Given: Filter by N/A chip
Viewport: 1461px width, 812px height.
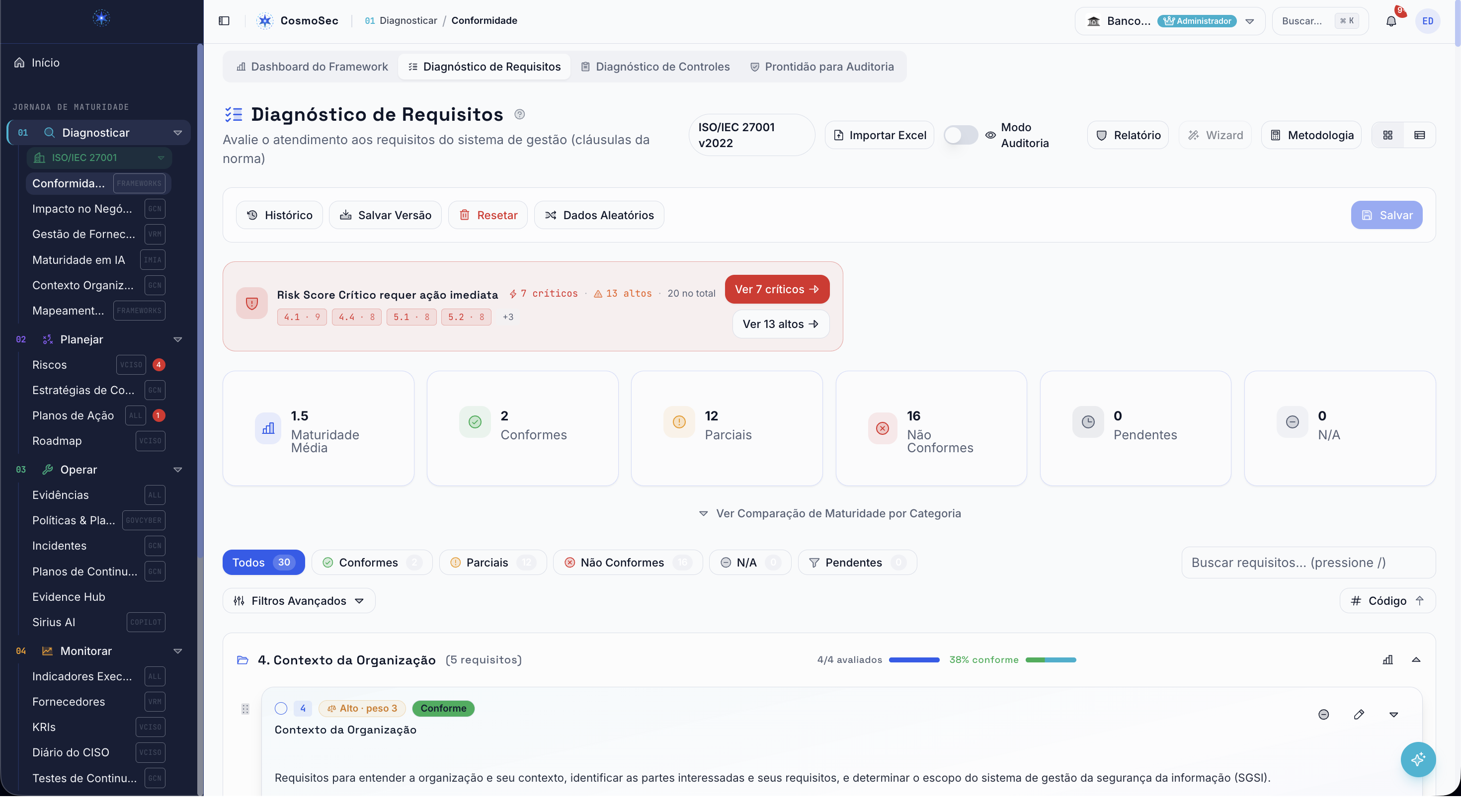Looking at the screenshot, I should [750, 563].
